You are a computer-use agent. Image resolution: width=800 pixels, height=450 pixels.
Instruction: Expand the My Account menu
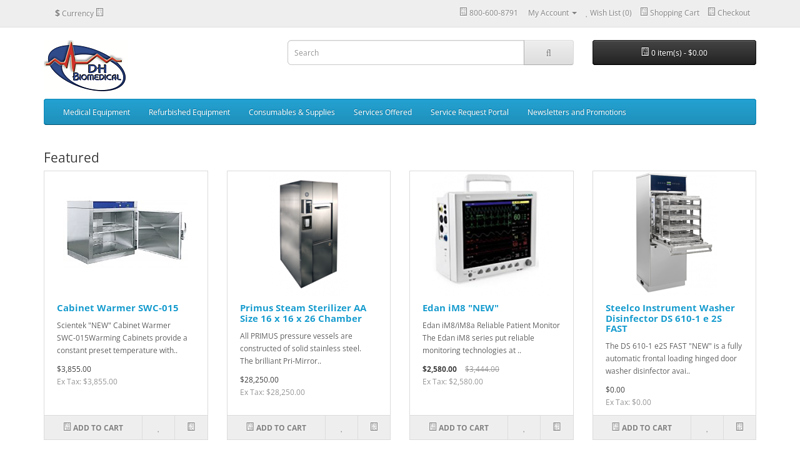pyautogui.click(x=552, y=13)
